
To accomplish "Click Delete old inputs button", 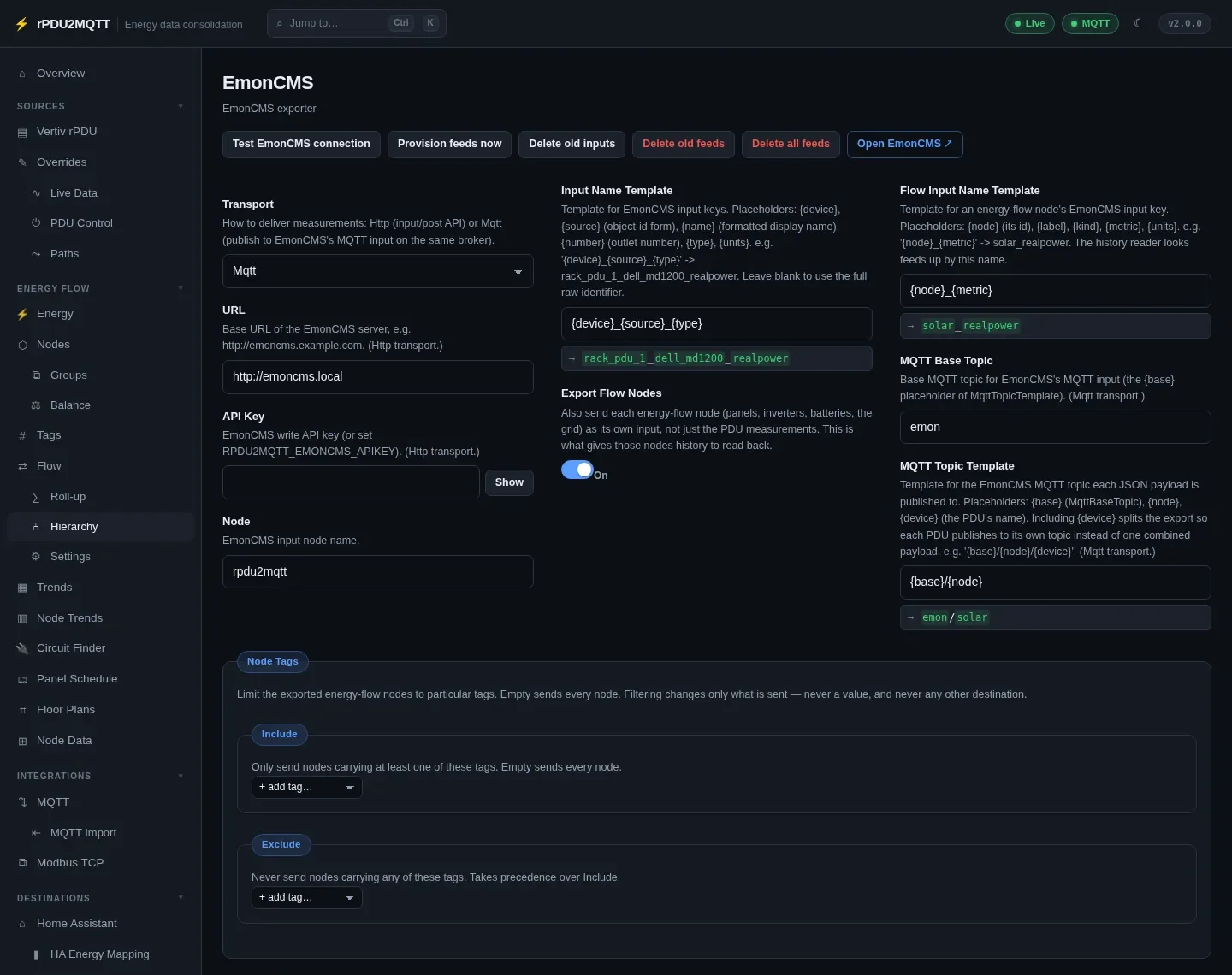I will click(572, 145).
